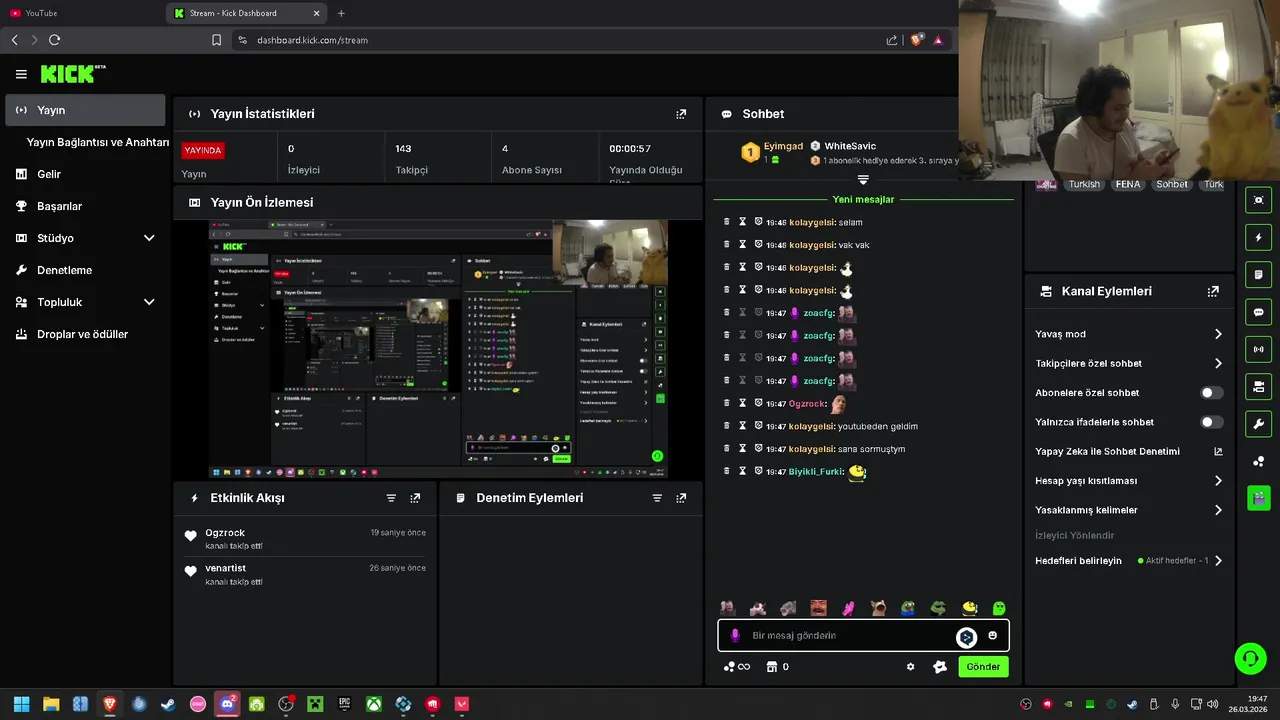Open the emoji picker in chat input

point(992,635)
